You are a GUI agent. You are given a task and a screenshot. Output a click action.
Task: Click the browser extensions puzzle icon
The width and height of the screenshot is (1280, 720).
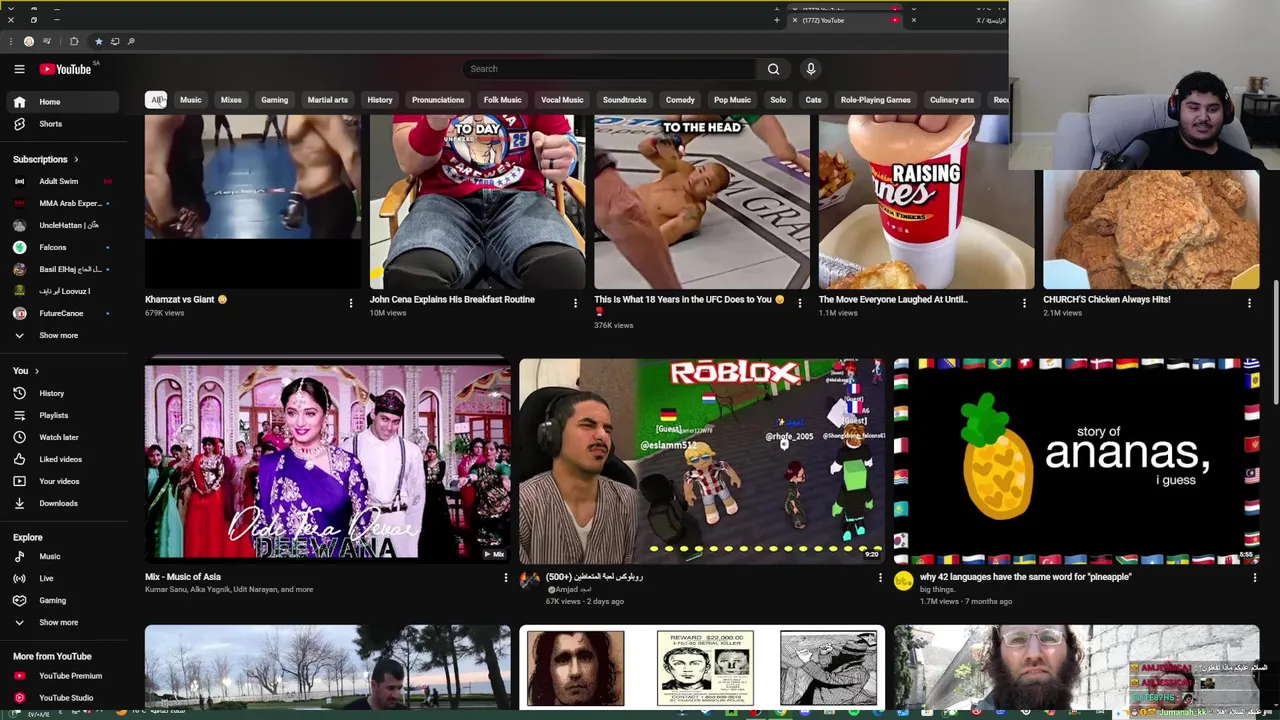click(x=74, y=41)
